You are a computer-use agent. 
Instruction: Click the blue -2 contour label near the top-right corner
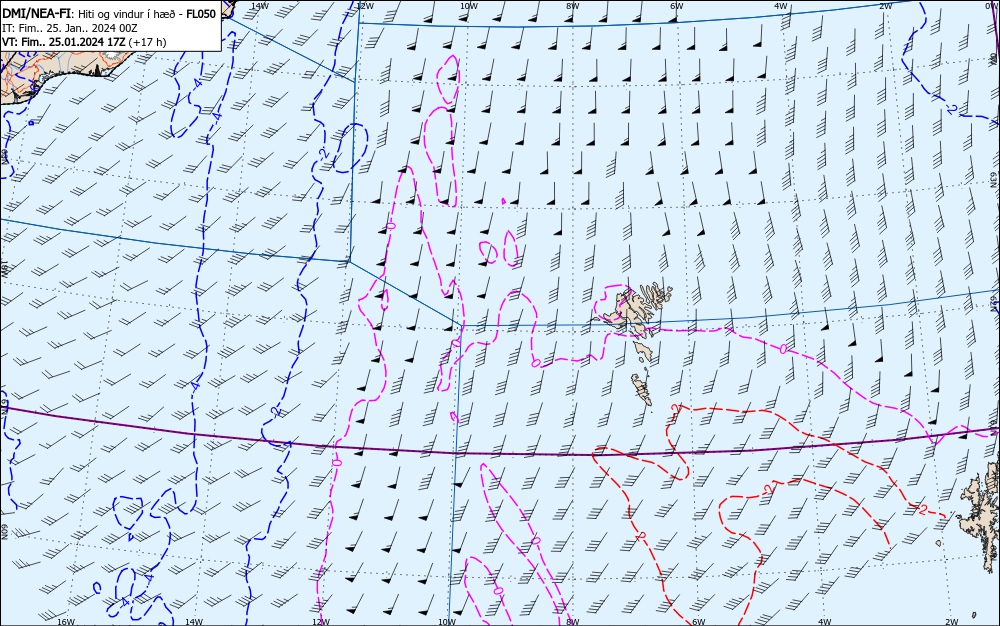952,109
